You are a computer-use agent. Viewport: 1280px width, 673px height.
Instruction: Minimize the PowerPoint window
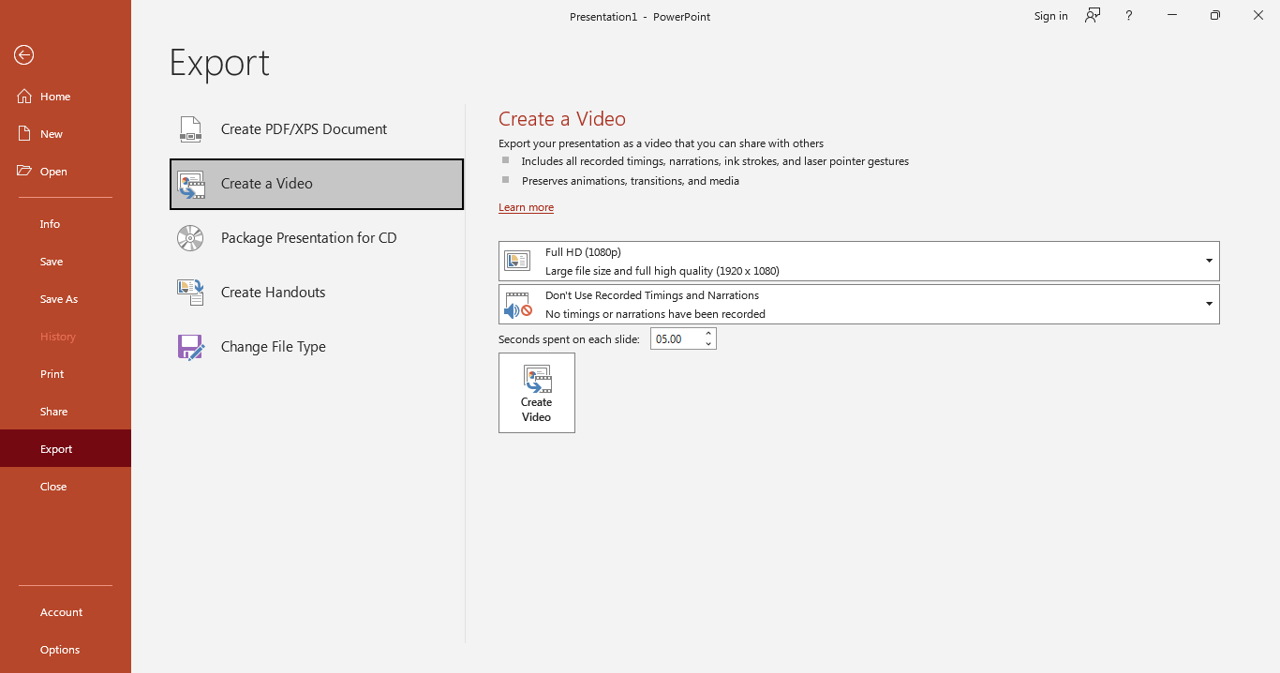tap(1172, 15)
